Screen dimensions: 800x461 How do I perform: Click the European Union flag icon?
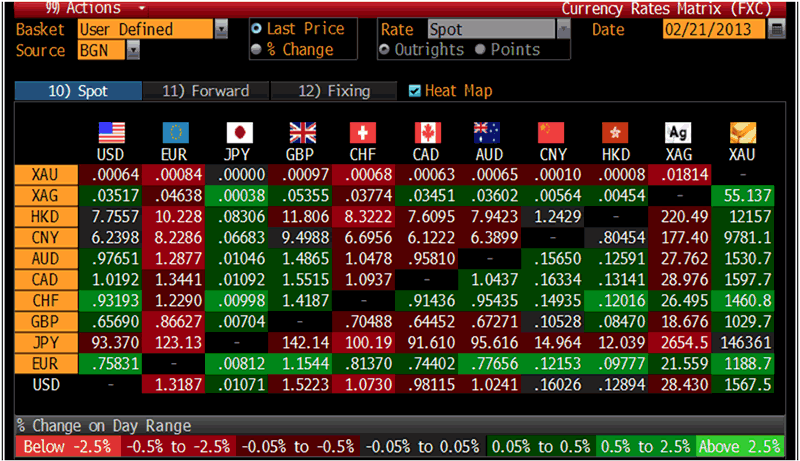174,133
